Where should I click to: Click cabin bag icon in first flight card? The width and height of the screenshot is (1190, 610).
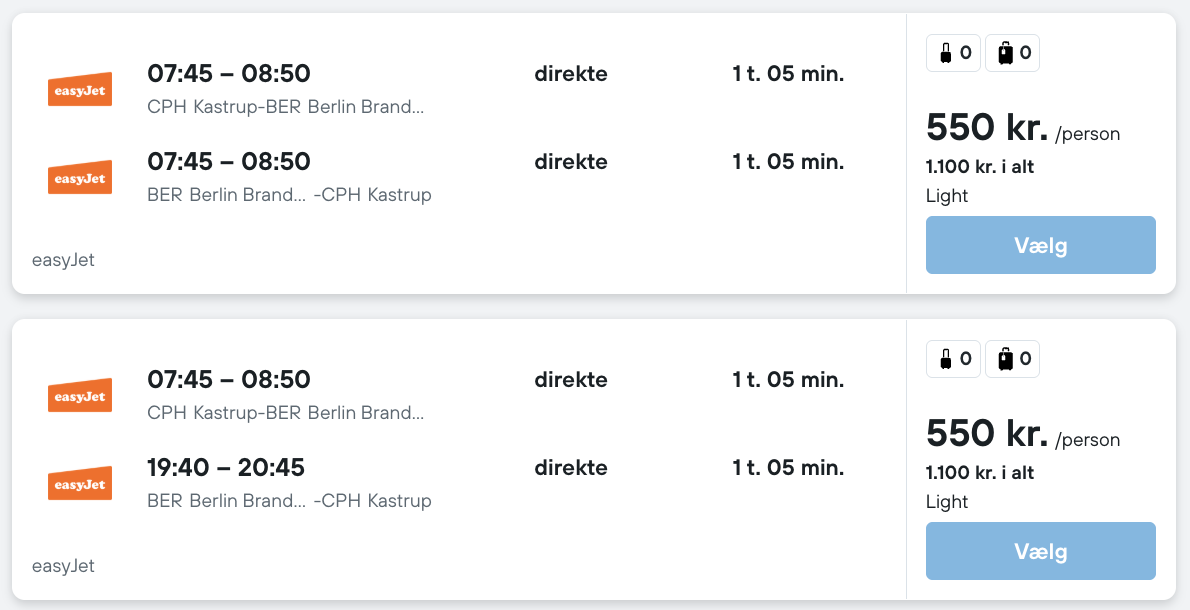click(x=945, y=53)
